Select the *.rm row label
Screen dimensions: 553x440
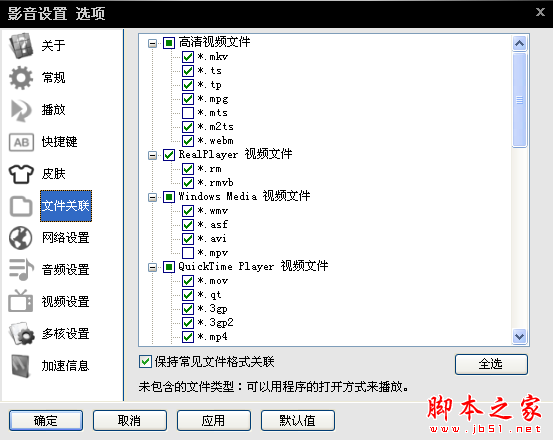[x=209, y=169]
